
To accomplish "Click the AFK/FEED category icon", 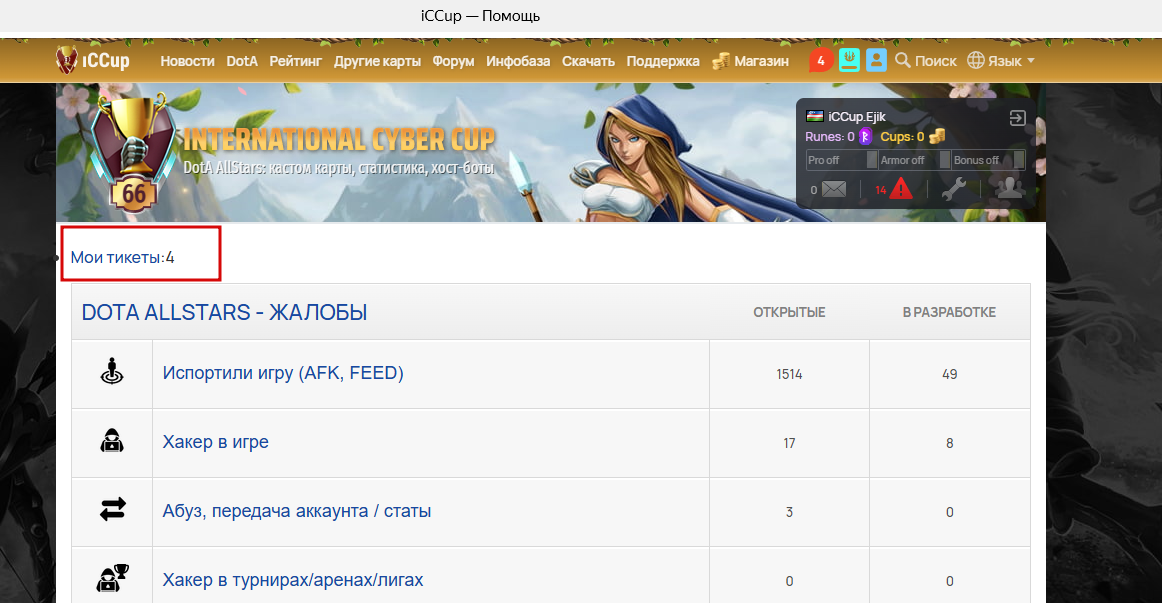I will click(x=112, y=372).
